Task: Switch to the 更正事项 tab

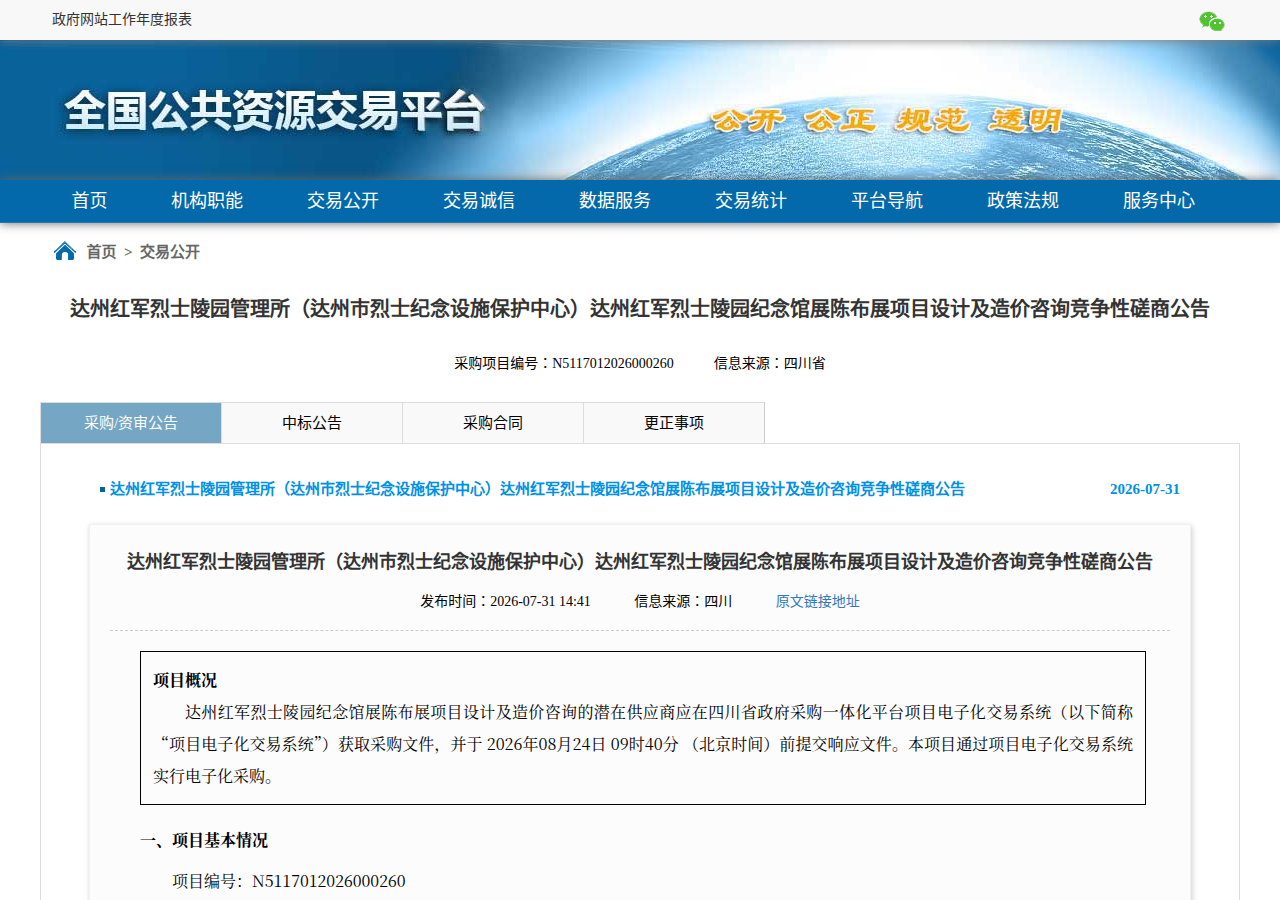Action: point(674,423)
